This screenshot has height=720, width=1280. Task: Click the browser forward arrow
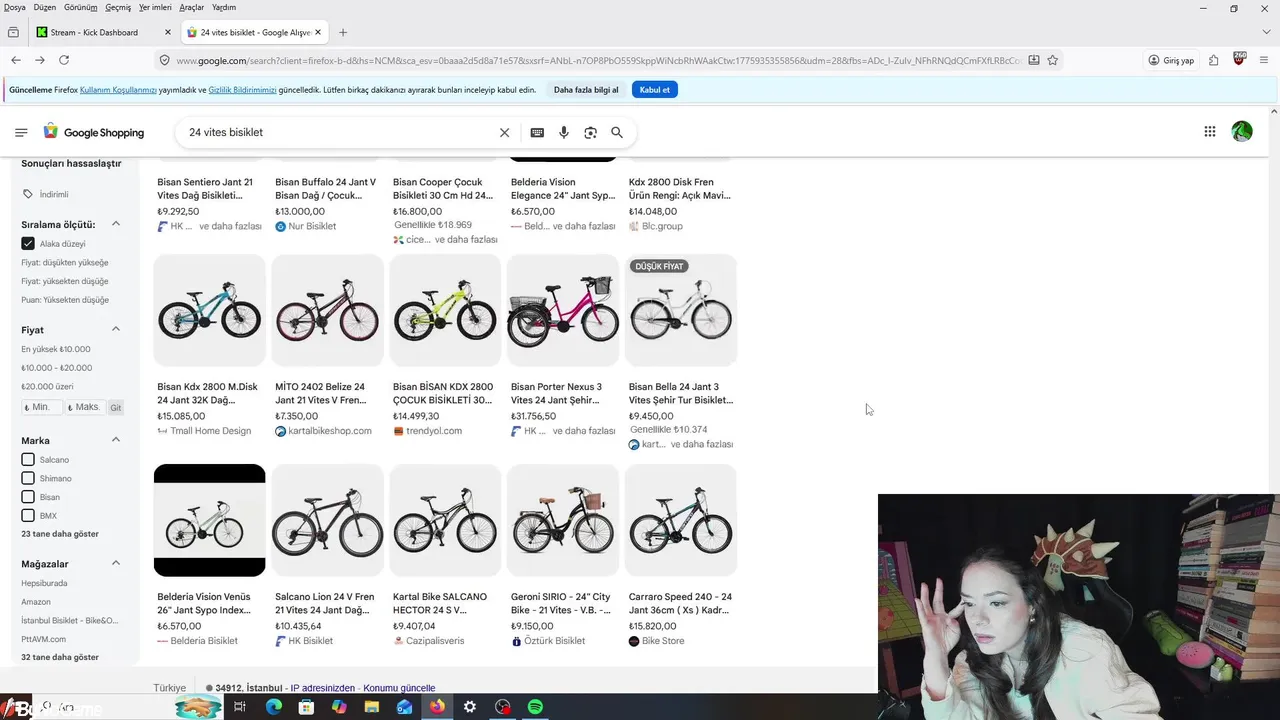click(40, 60)
